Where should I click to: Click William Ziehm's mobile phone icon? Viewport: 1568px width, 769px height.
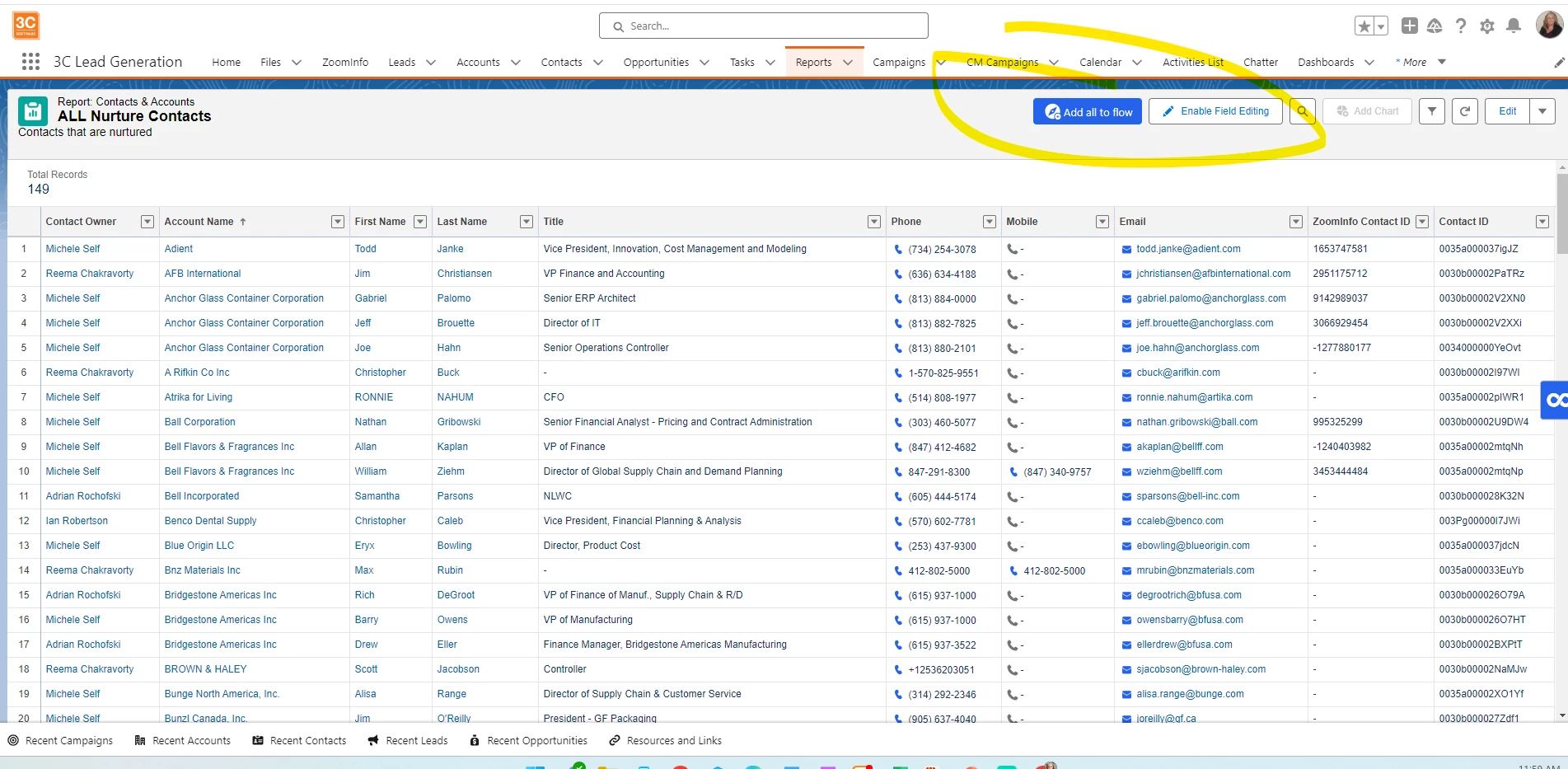tap(1013, 472)
